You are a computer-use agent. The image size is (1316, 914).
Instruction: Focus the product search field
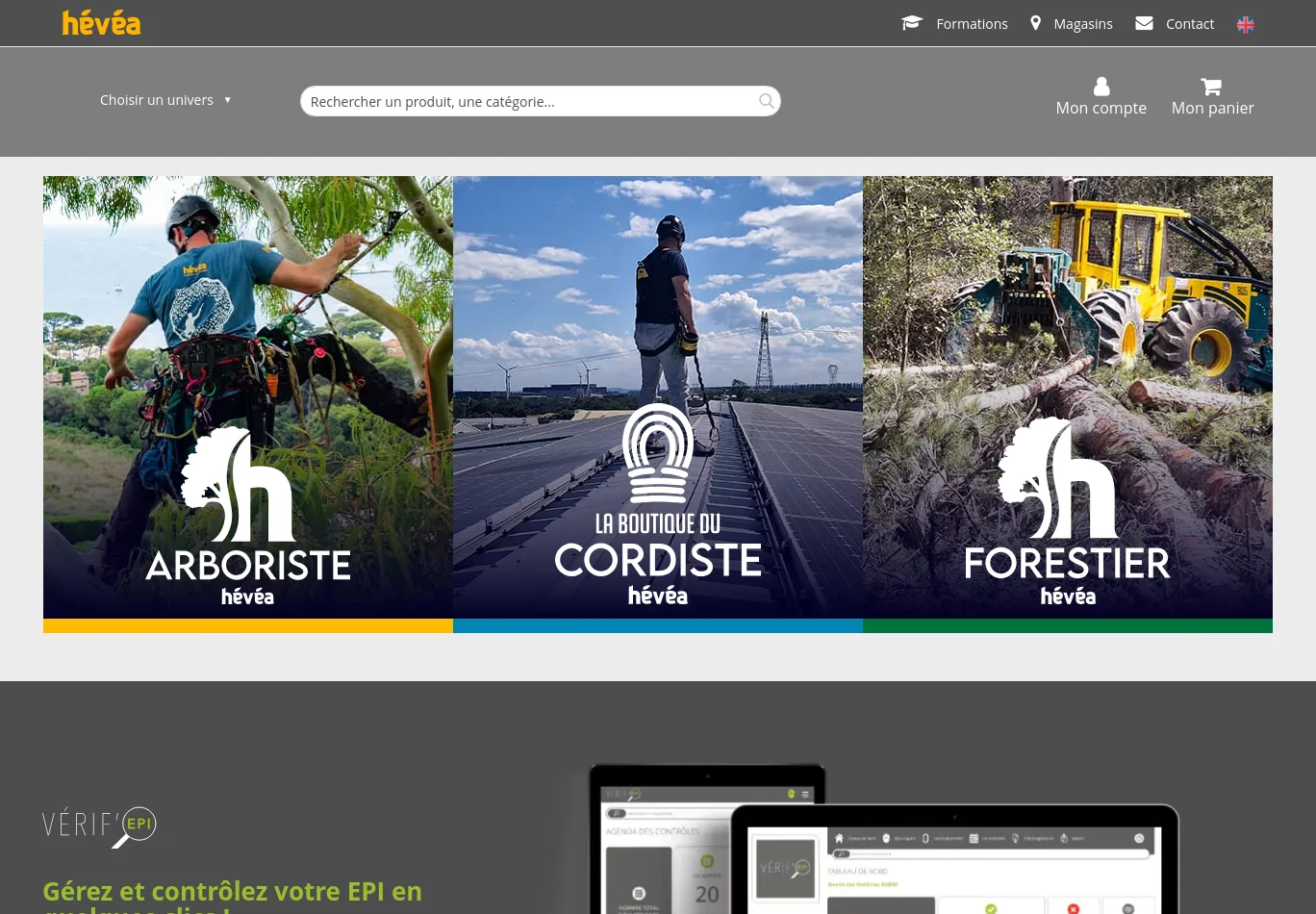(541, 101)
